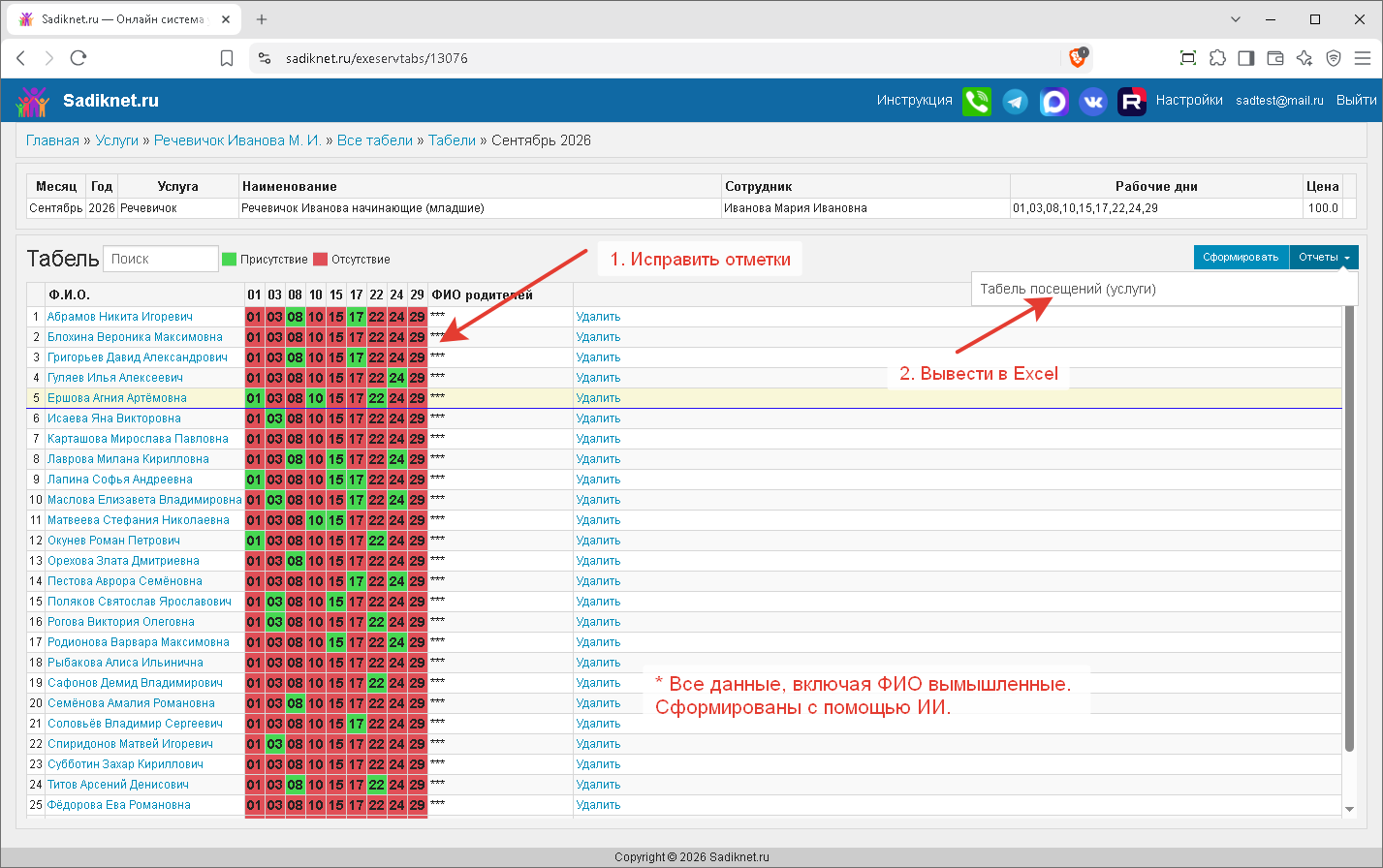Launch the Leo AI sparkle icon
Image resolution: width=1383 pixels, height=868 pixels.
(x=1304, y=58)
